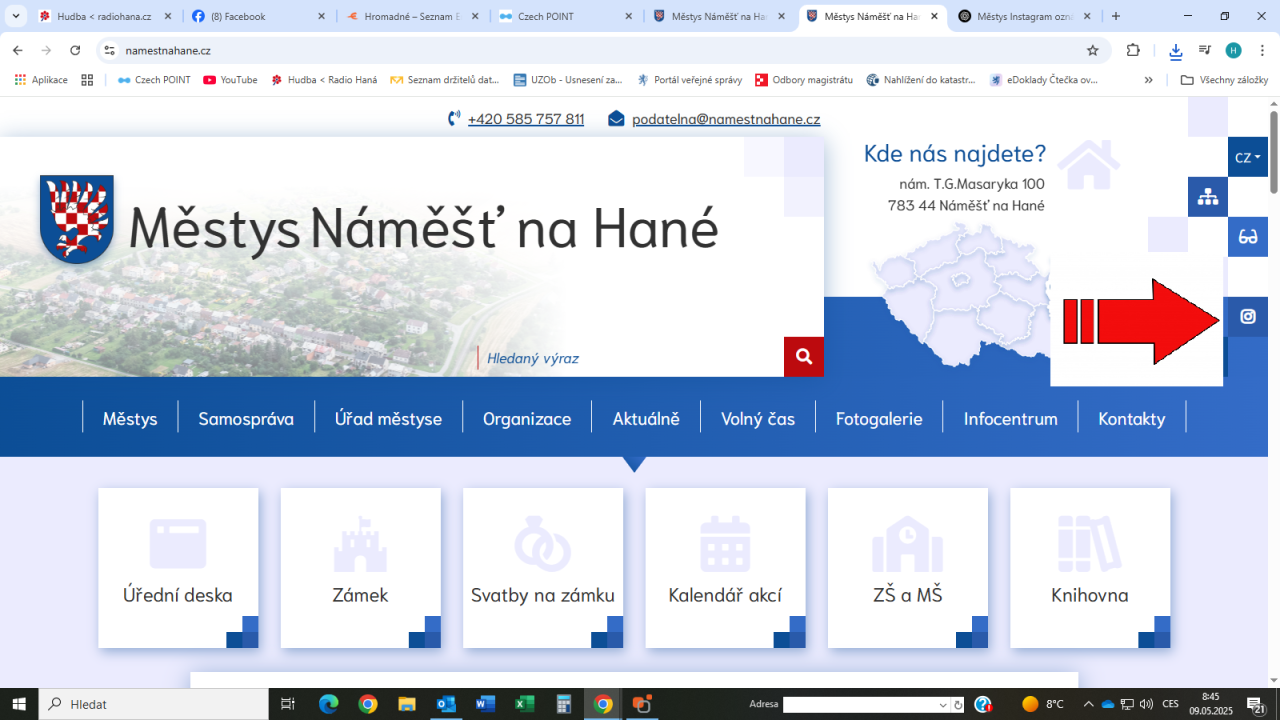Reload the page
Image resolution: width=1280 pixels, height=720 pixels.
pyautogui.click(x=75, y=50)
